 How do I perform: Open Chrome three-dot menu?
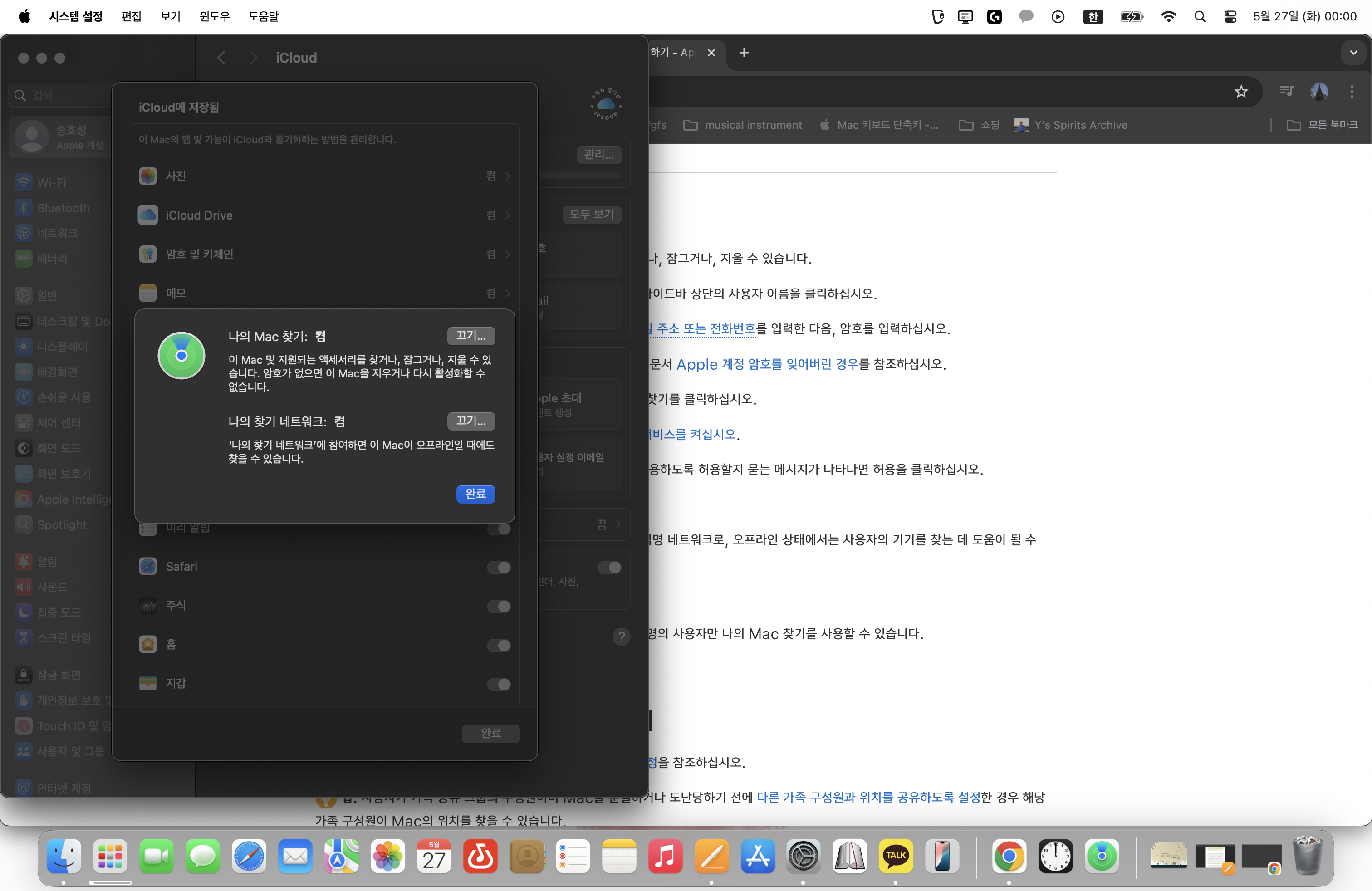pos(1352,91)
